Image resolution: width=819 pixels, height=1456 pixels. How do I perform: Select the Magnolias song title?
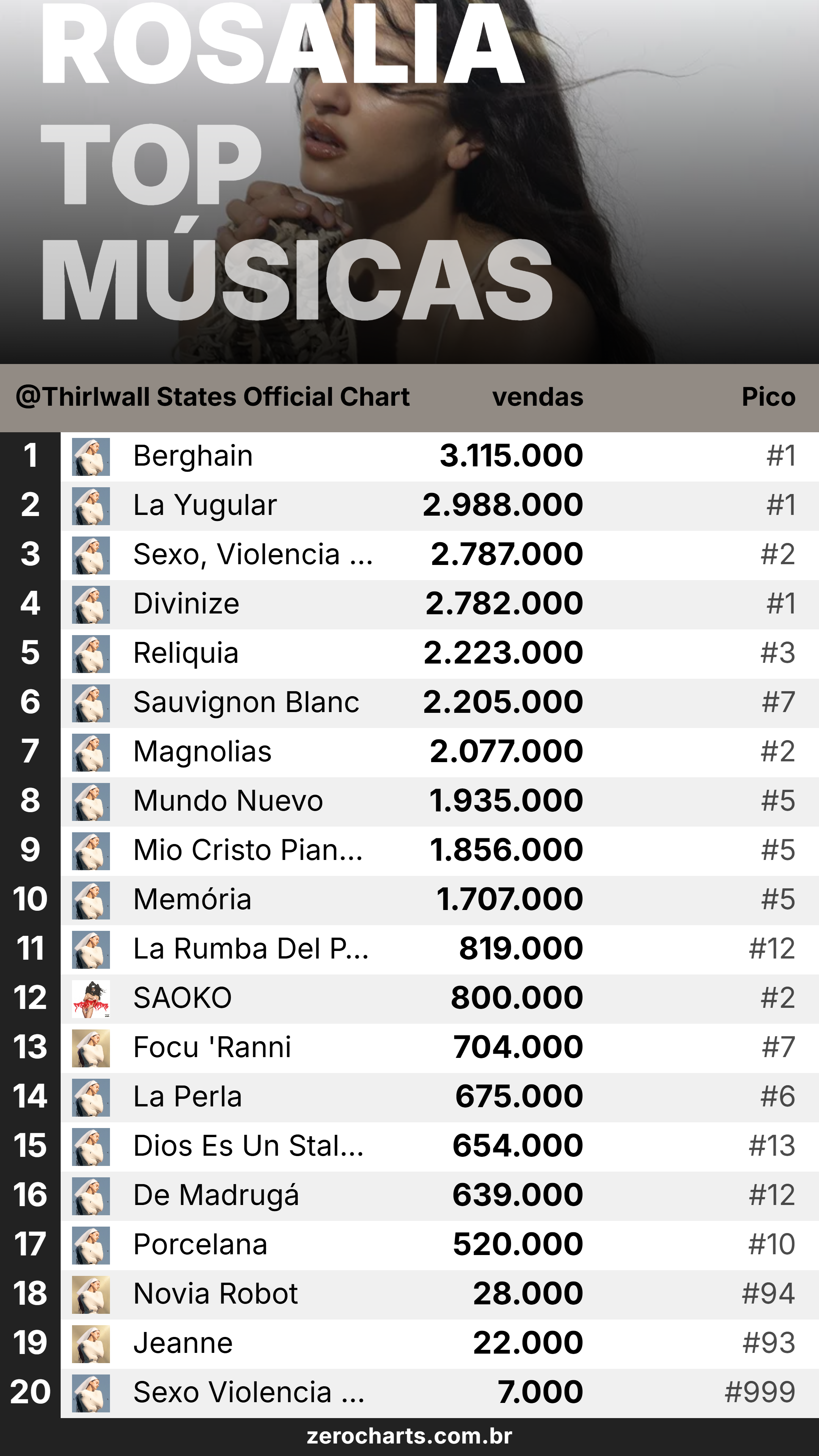(202, 752)
